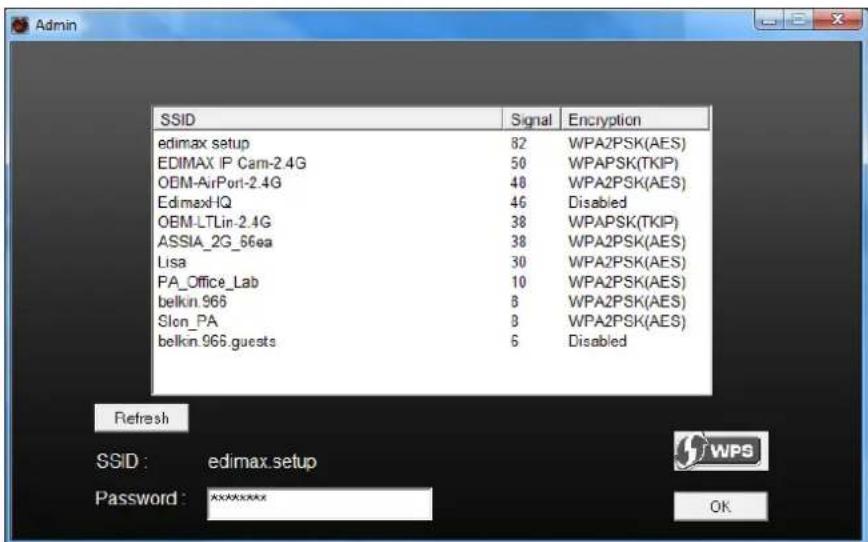868x542 pixels.
Task: Sort list by Encryption column header
Action: (x=635, y=119)
